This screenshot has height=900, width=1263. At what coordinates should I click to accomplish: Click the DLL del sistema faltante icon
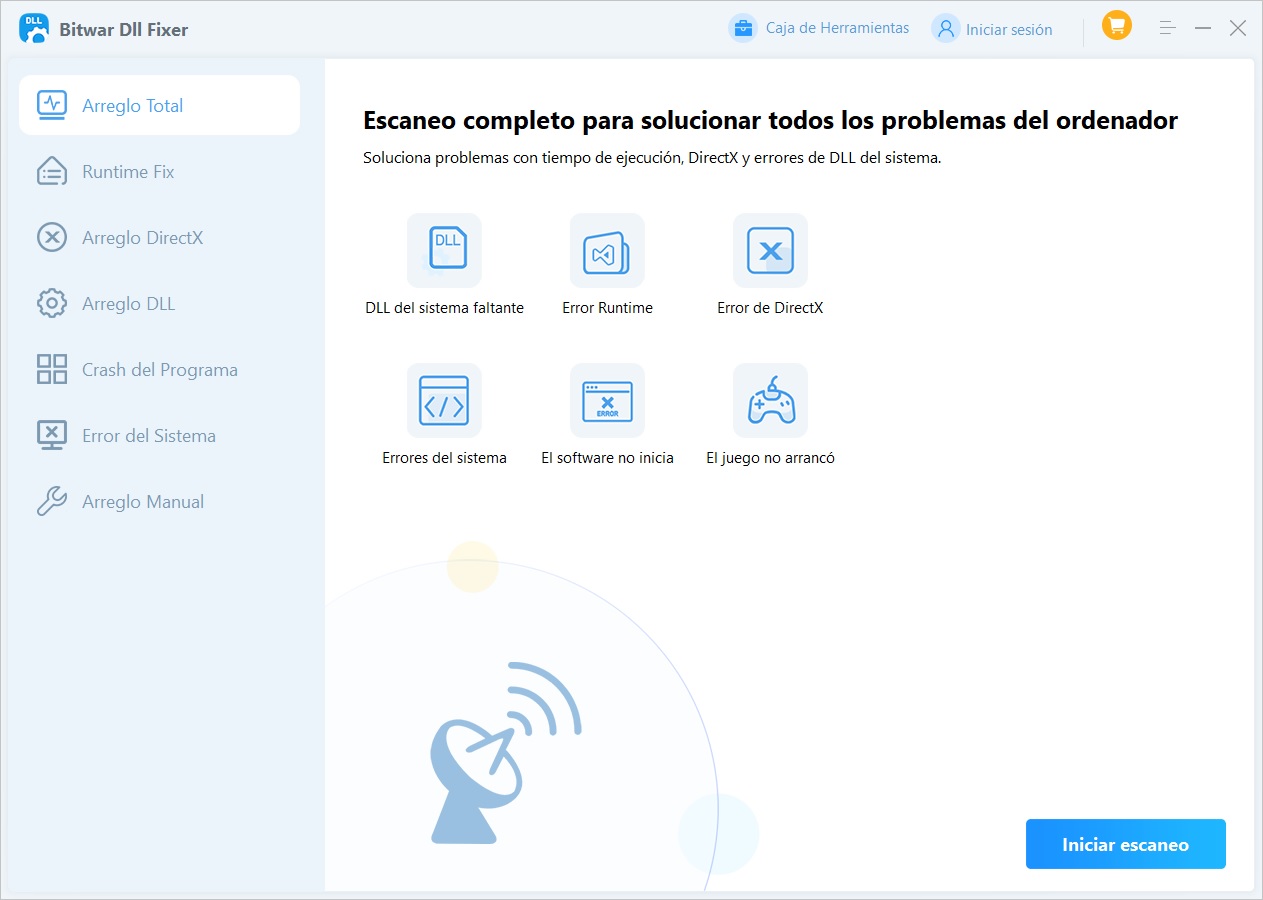tap(444, 250)
